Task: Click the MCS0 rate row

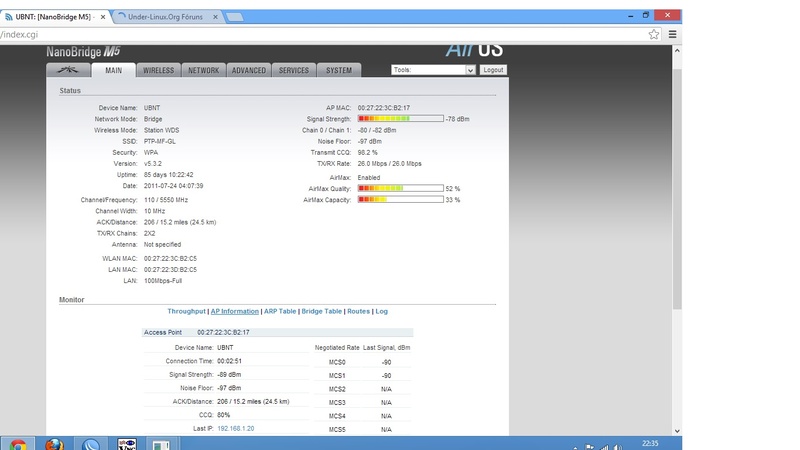Action: (x=362, y=362)
